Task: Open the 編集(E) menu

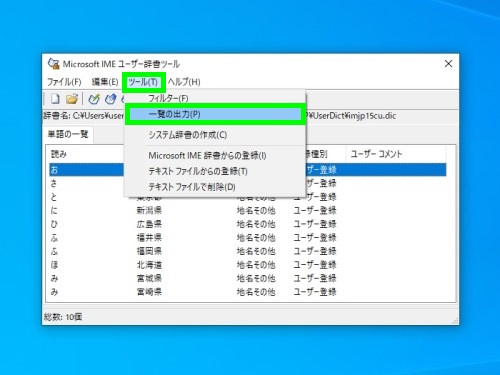Action: [x=105, y=82]
